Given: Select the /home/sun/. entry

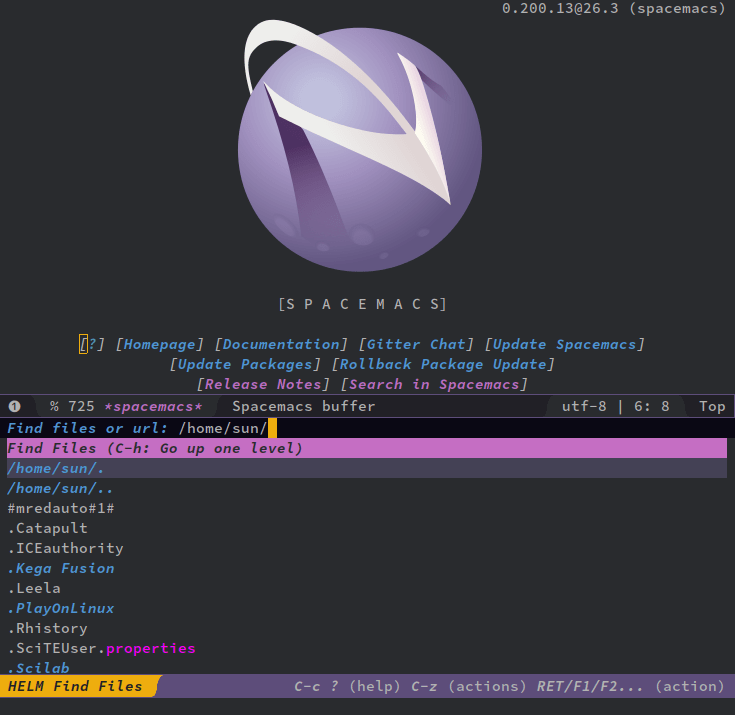Looking at the screenshot, I should (367, 468).
